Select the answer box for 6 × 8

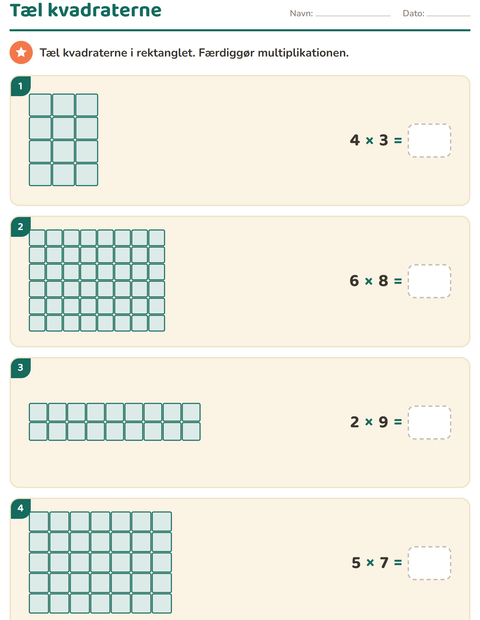(429, 281)
